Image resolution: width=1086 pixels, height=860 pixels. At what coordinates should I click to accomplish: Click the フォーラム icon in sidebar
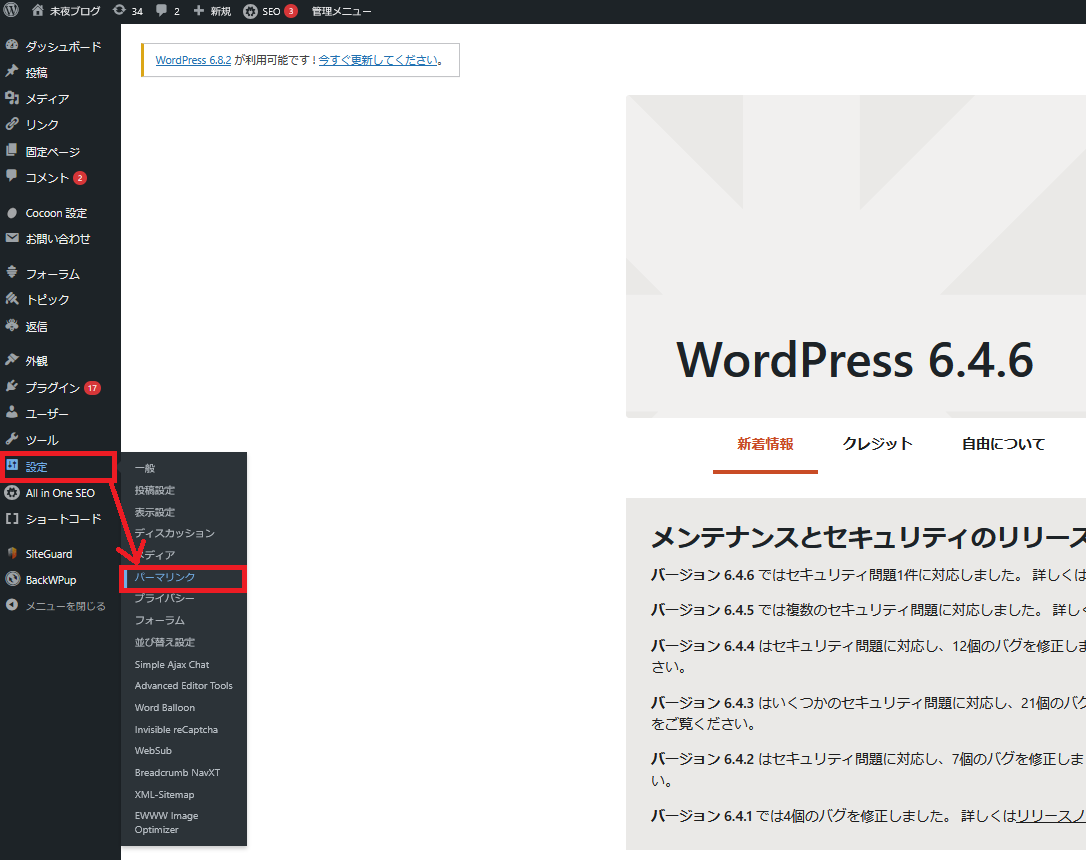click(12, 272)
